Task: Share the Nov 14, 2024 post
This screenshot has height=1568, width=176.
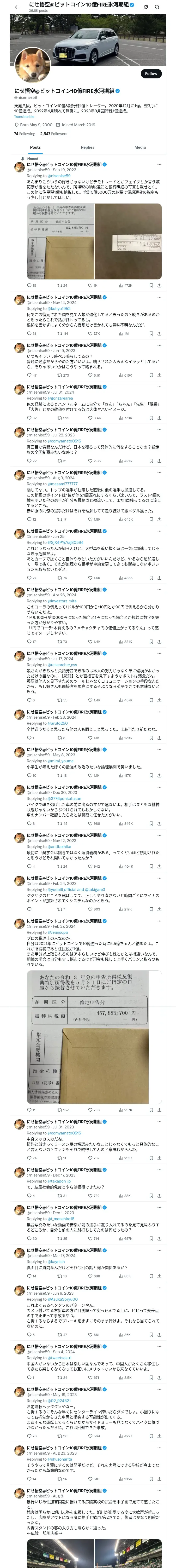Action: coord(159,333)
